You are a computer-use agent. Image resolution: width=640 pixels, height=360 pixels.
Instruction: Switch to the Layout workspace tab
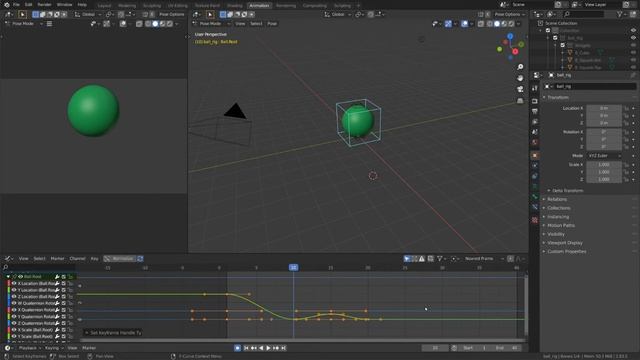tap(104, 6)
